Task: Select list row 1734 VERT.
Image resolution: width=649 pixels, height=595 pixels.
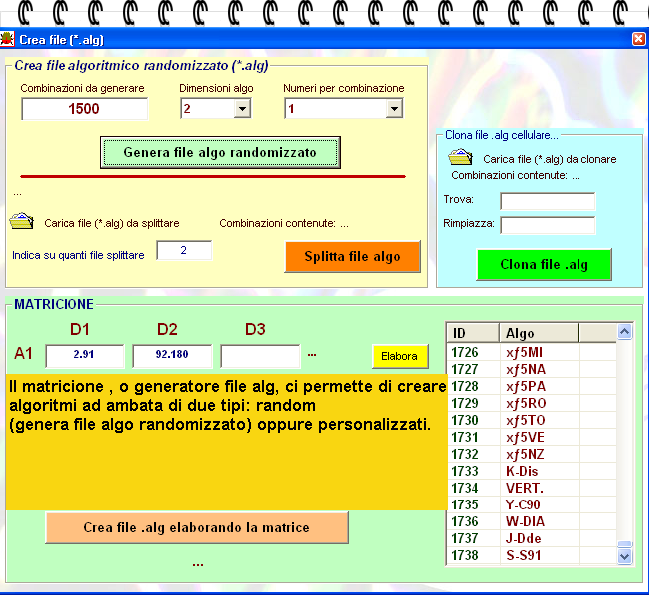Action: point(531,488)
